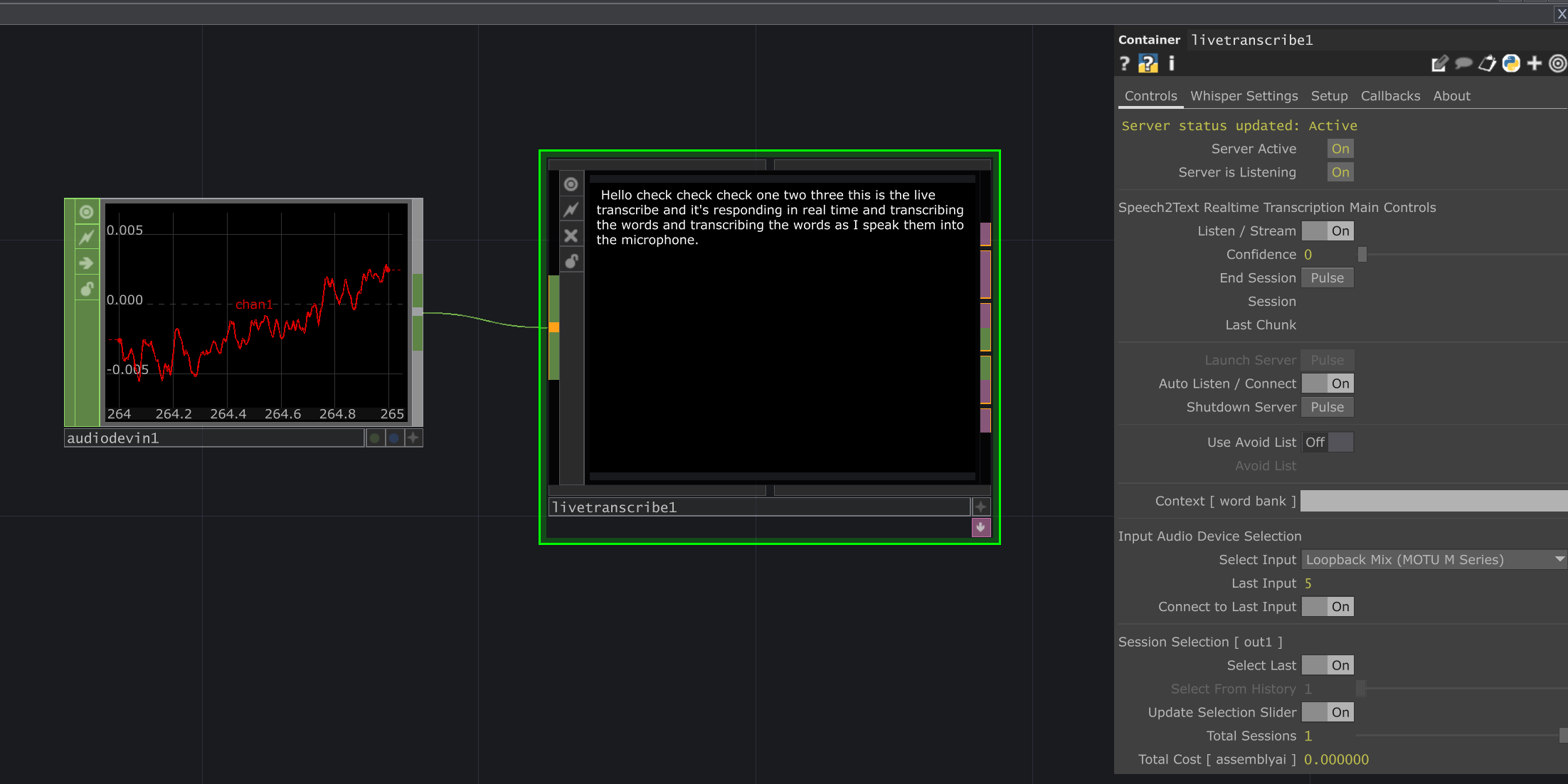Toggle the green circle flag below audiodevin1
This screenshot has height=784, width=1568.
coord(375,438)
